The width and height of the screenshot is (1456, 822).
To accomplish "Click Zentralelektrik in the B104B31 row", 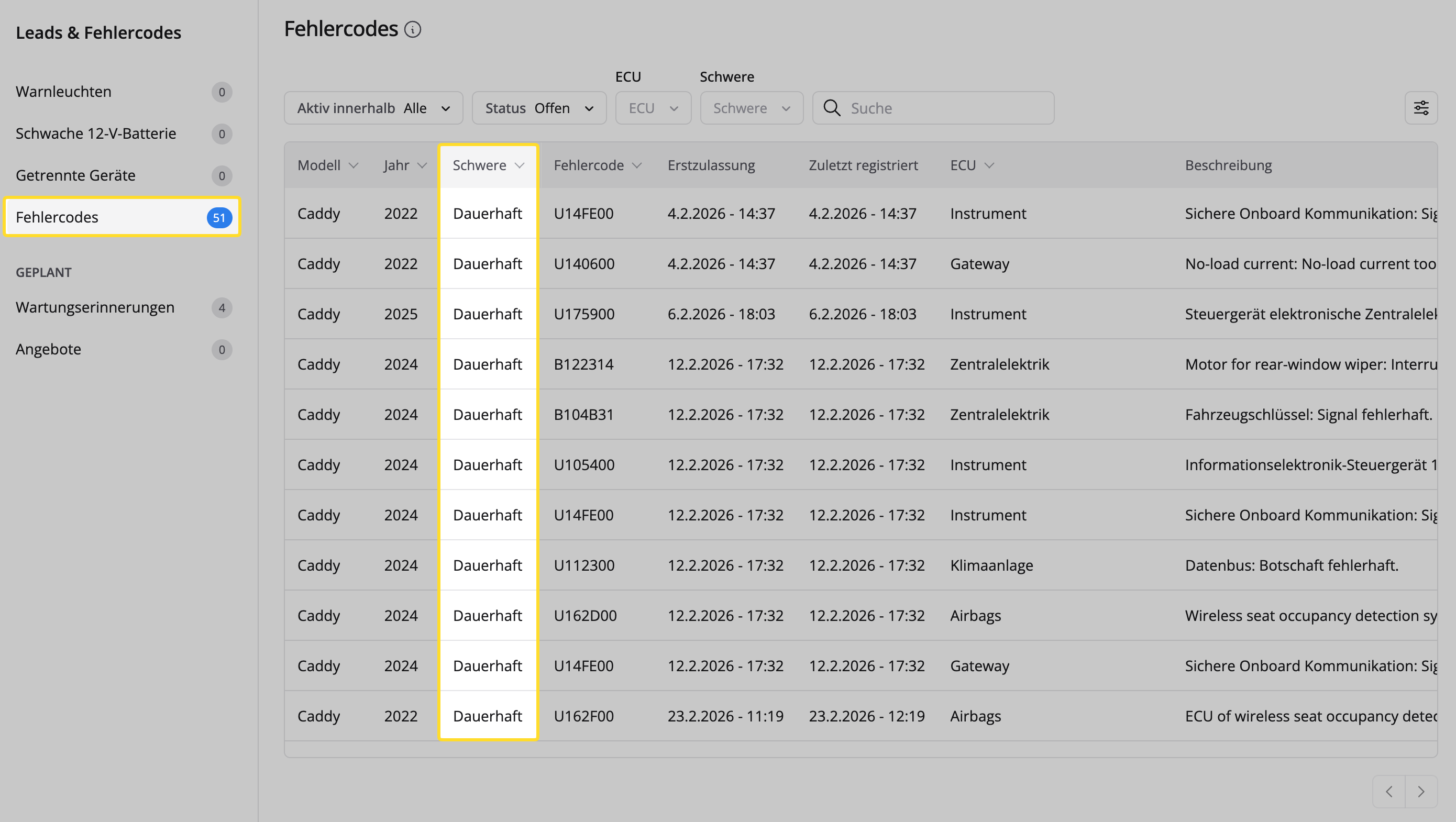I will click(x=999, y=415).
